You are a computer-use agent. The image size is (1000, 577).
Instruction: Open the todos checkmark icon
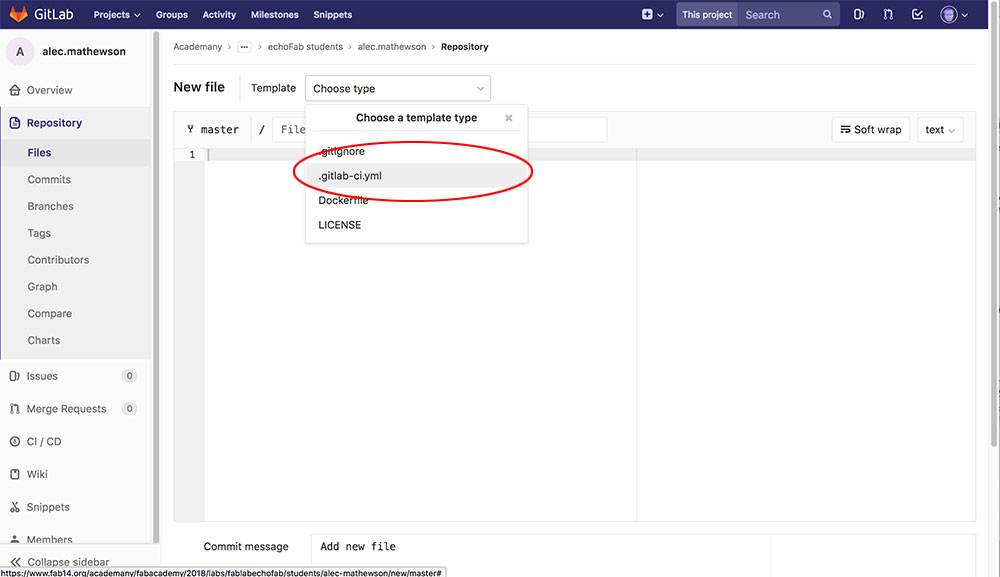click(x=917, y=14)
